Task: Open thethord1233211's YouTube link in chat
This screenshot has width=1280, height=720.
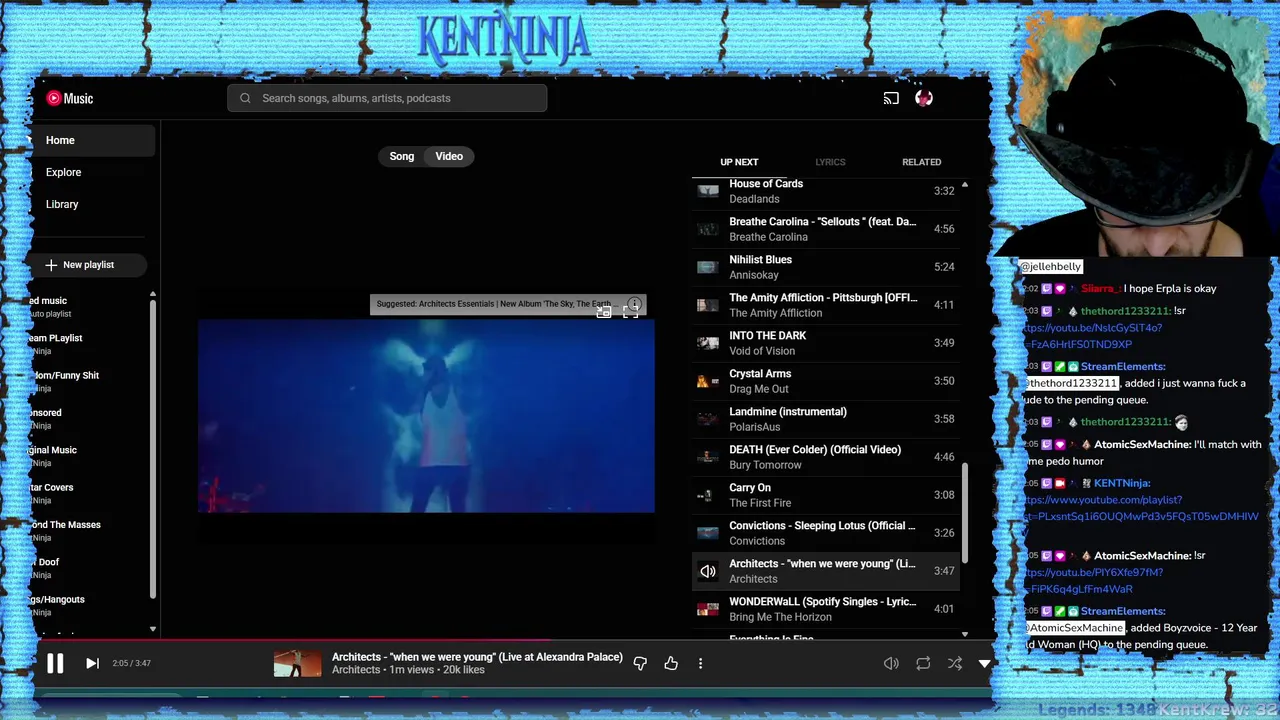Action: pyautogui.click(x=1092, y=336)
